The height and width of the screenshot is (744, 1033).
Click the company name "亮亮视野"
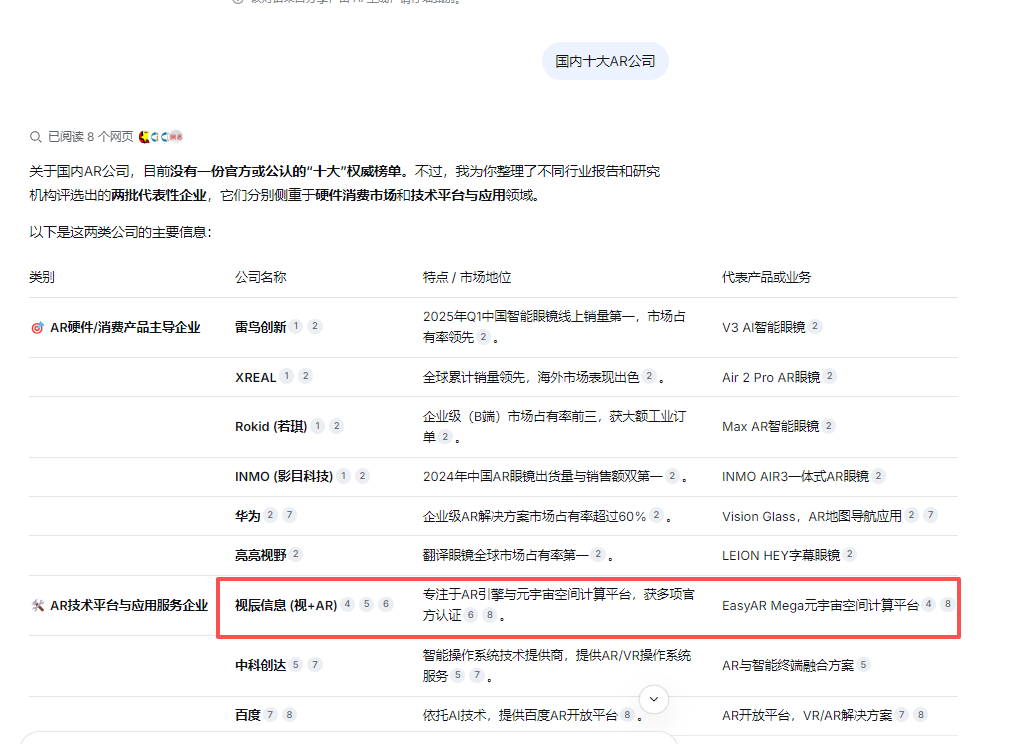pos(261,556)
